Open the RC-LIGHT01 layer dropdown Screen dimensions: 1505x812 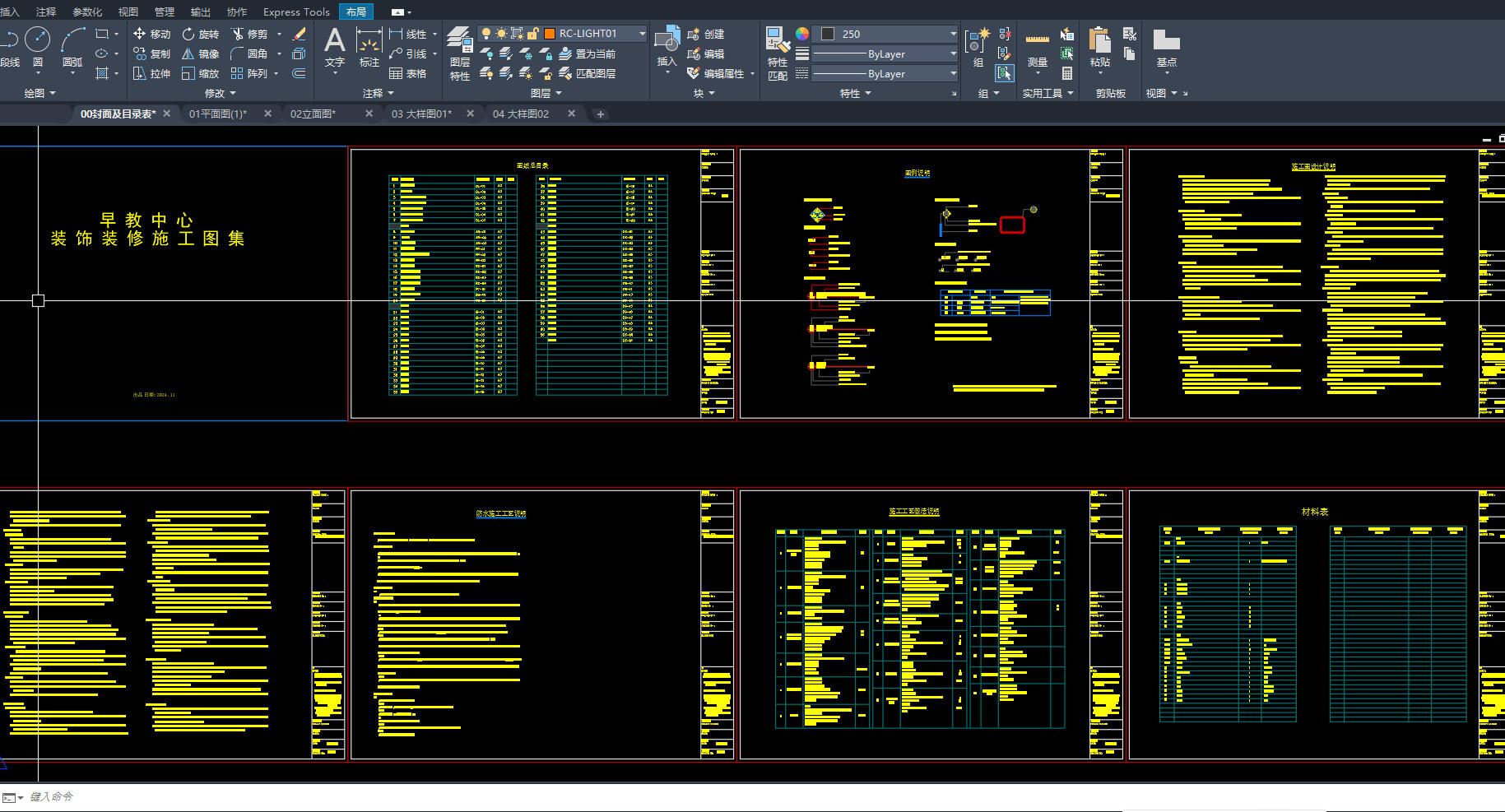(x=642, y=34)
